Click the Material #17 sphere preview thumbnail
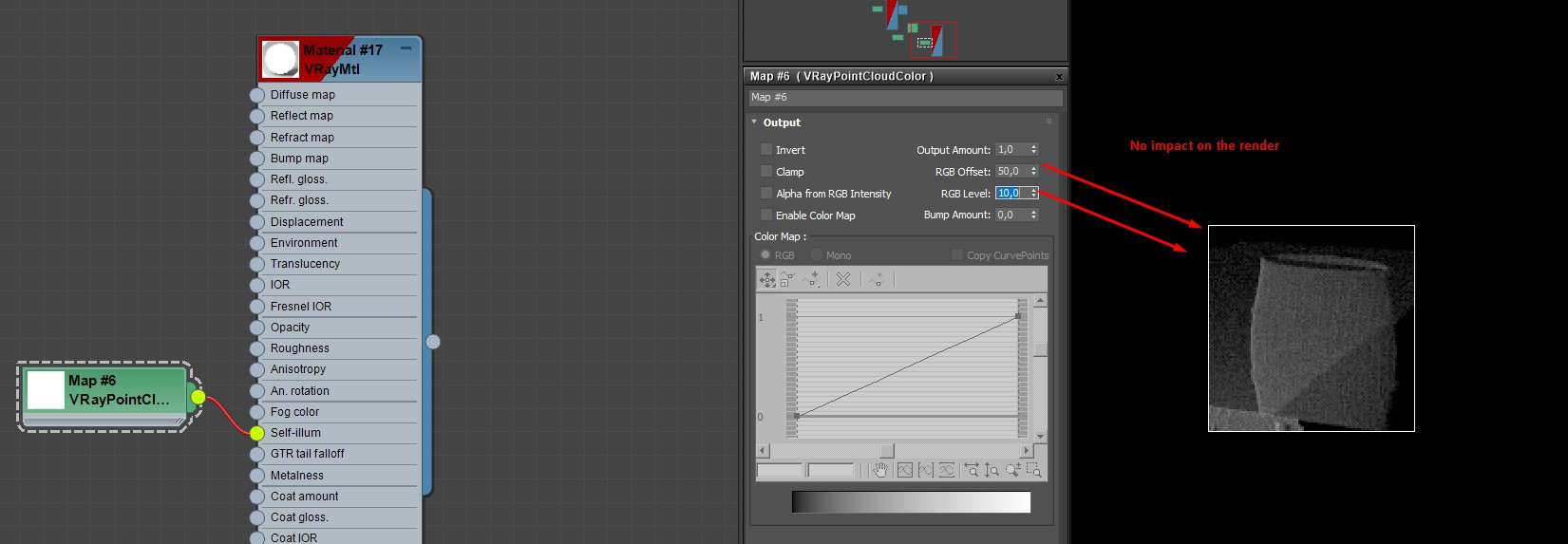 click(280, 59)
